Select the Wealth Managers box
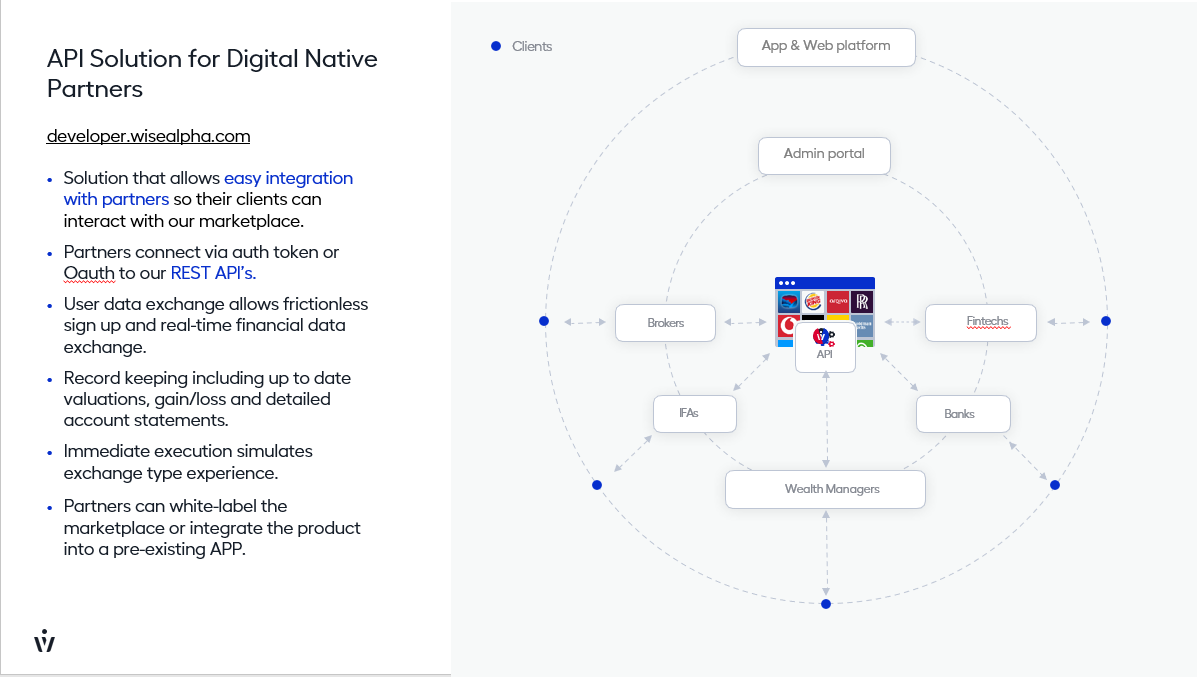 [825, 489]
